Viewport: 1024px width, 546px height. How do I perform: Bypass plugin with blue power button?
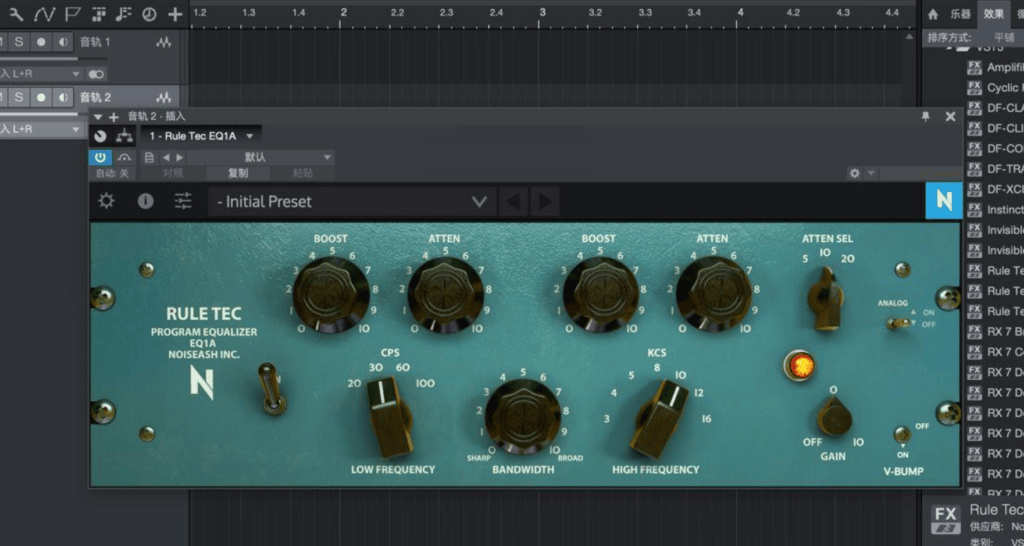tap(100, 157)
